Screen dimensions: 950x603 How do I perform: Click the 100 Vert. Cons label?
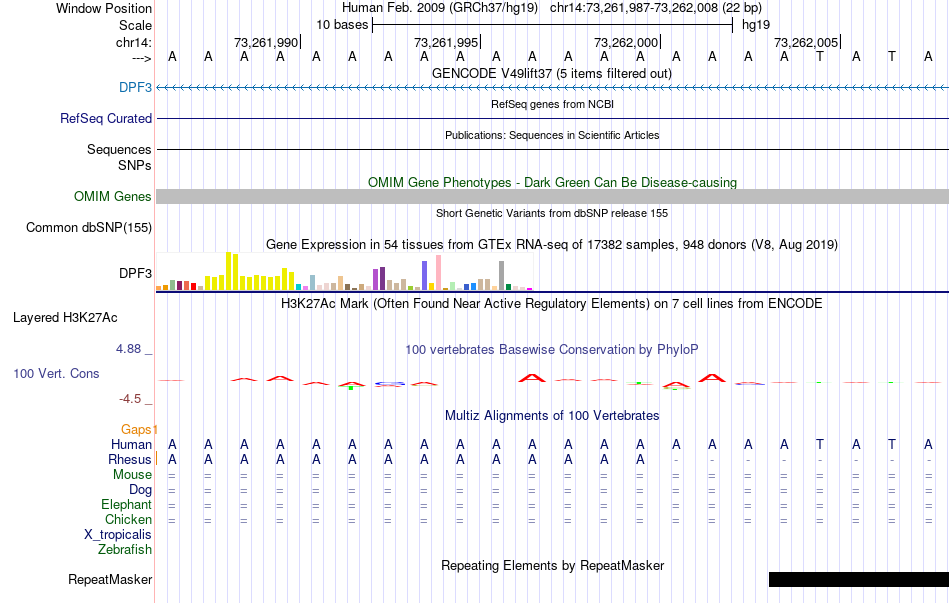[x=56, y=373]
